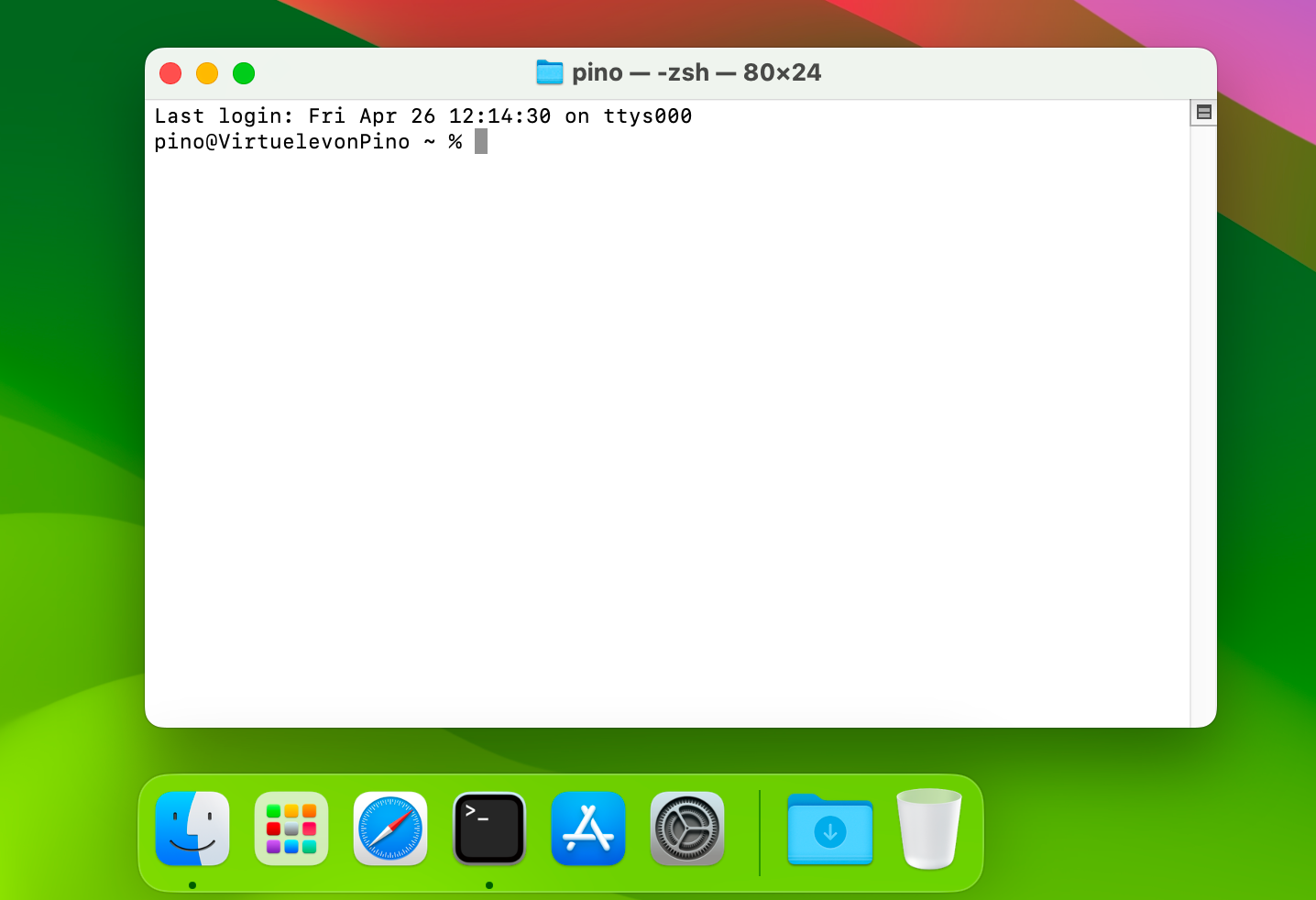The height and width of the screenshot is (900, 1316).
Task: Click the Terminal title 'pino — -zsh — 80×24'
Action: 696,72
